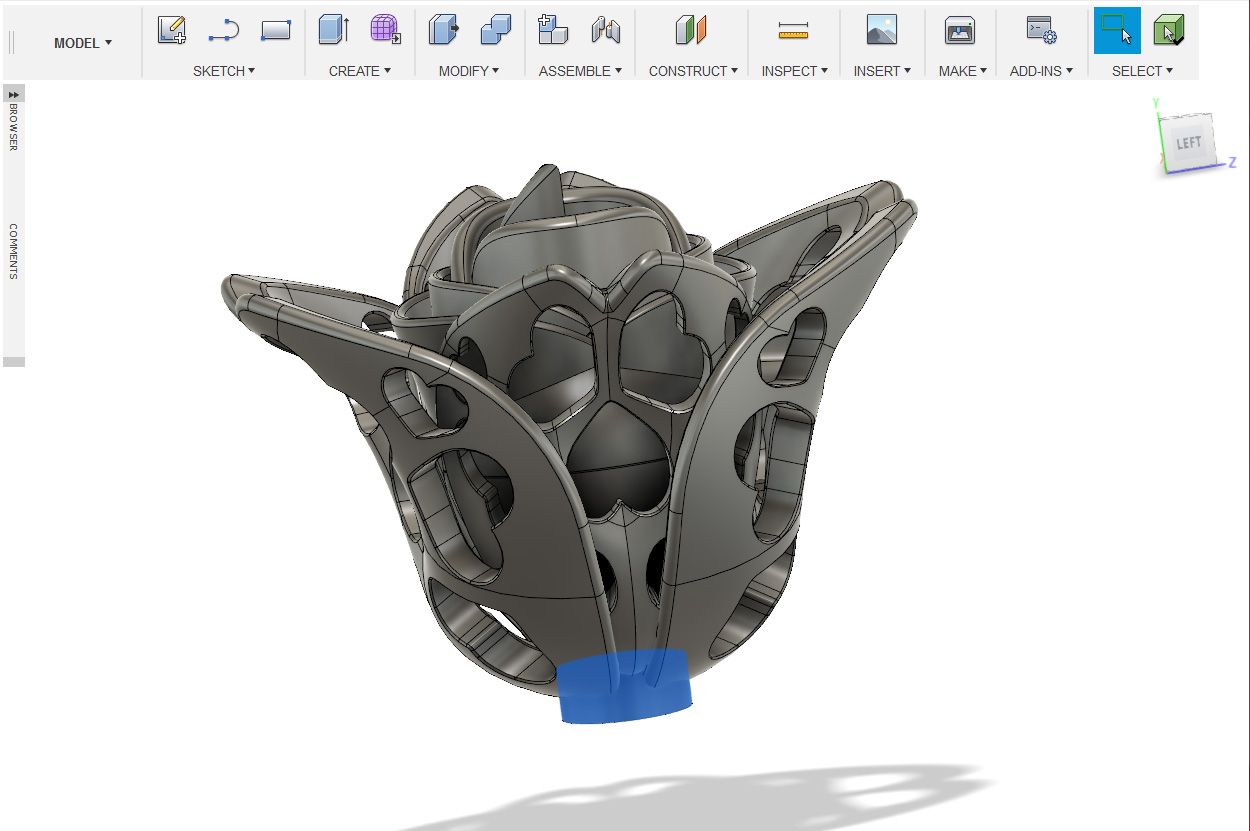Choose the Rectangle sketch tool
1250x831 pixels.
(275, 31)
